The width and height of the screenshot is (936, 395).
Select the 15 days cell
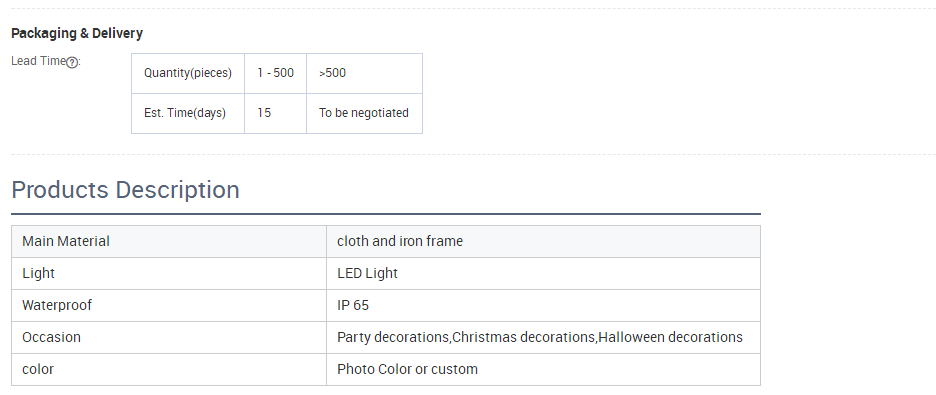(x=276, y=113)
